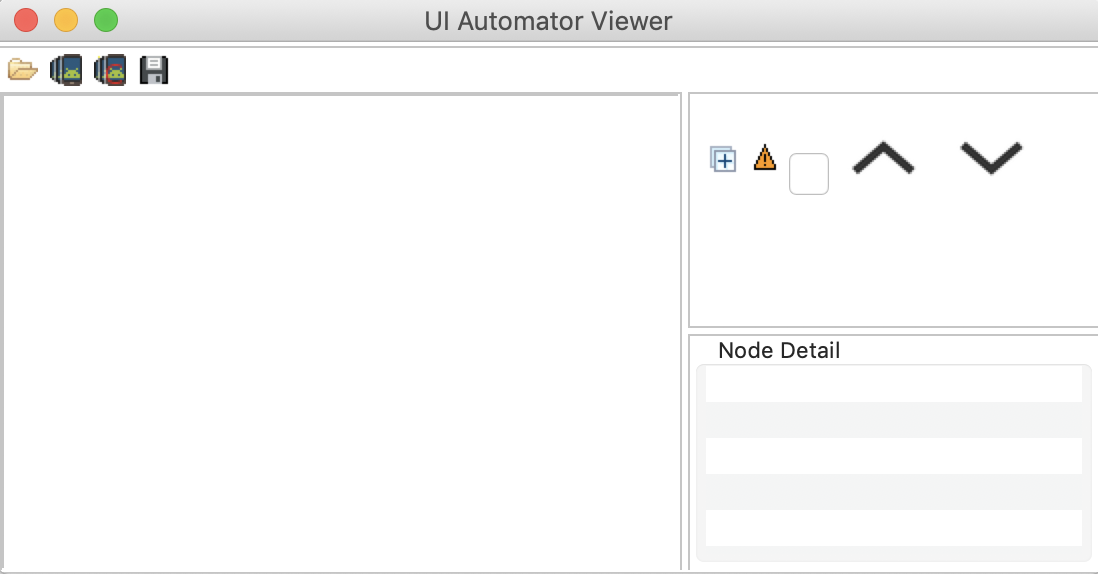Go to next result with down chevron

(991, 157)
